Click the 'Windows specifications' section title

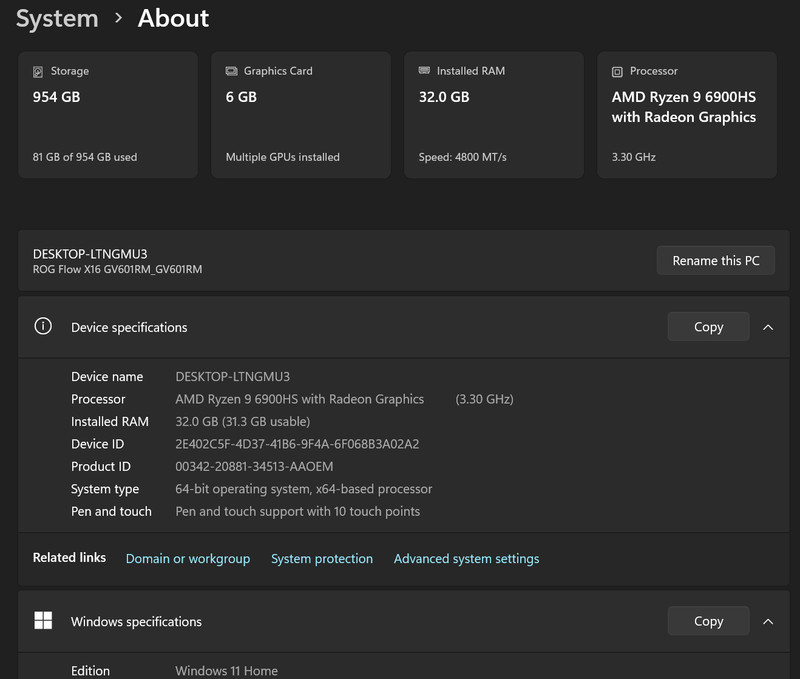point(136,622)
